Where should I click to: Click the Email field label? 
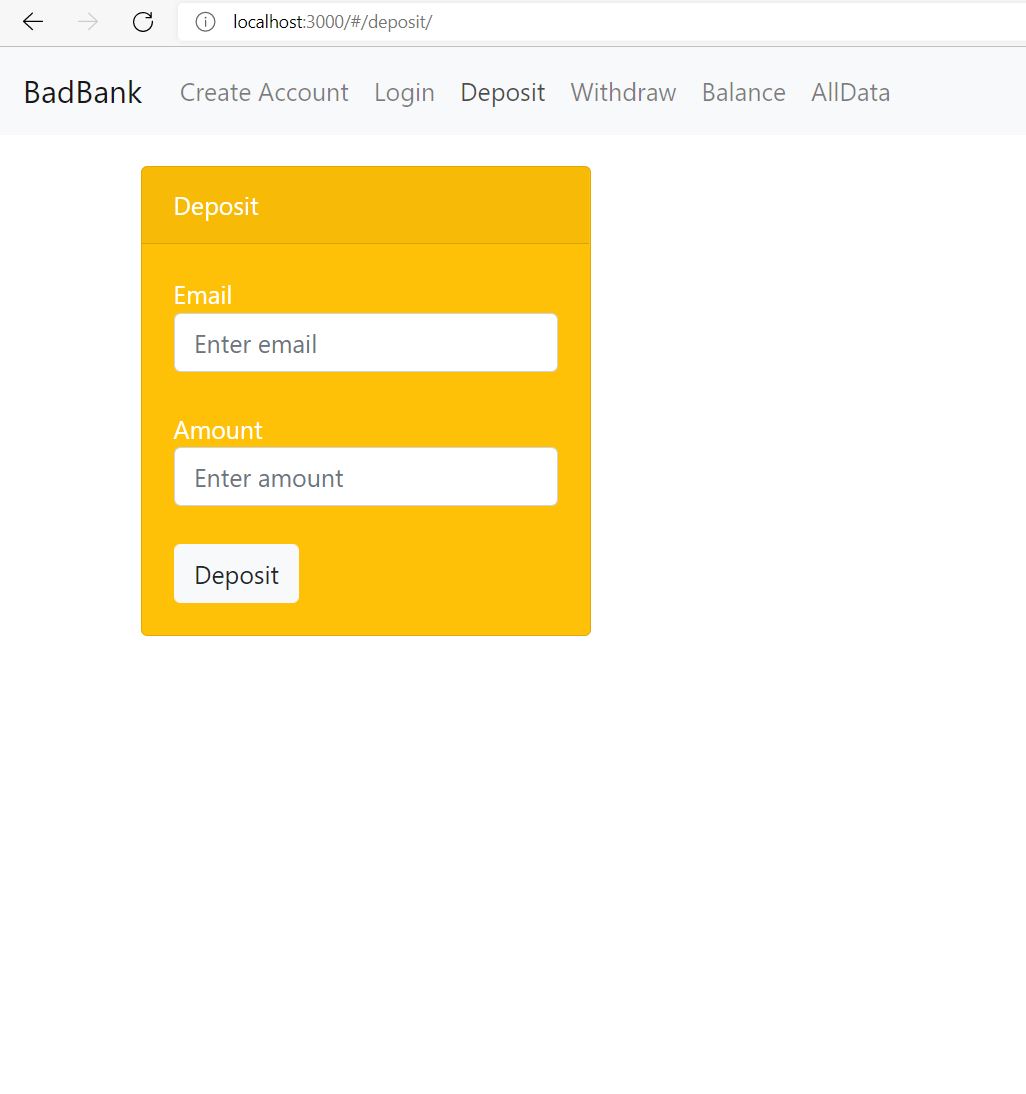click(203, 295)
